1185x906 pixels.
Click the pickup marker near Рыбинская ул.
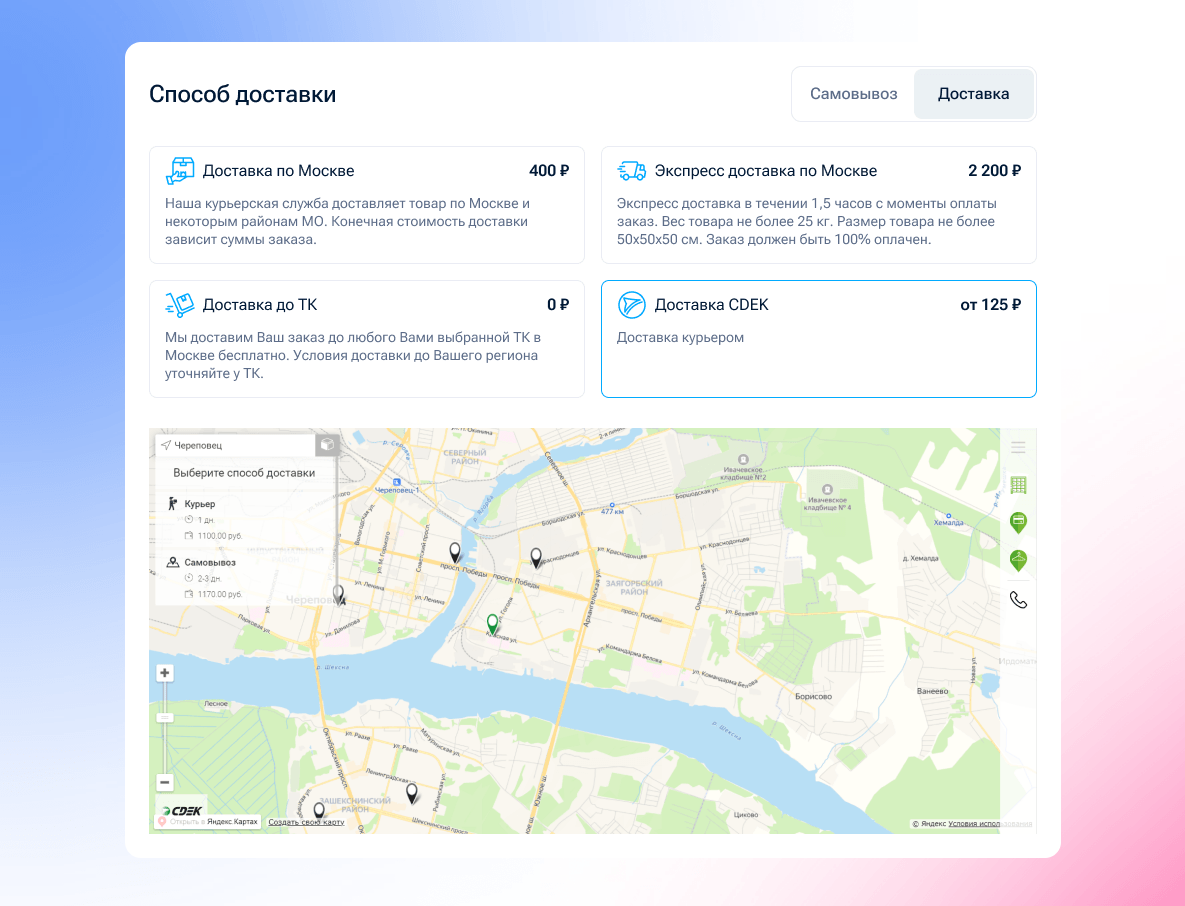coord(412,793)
